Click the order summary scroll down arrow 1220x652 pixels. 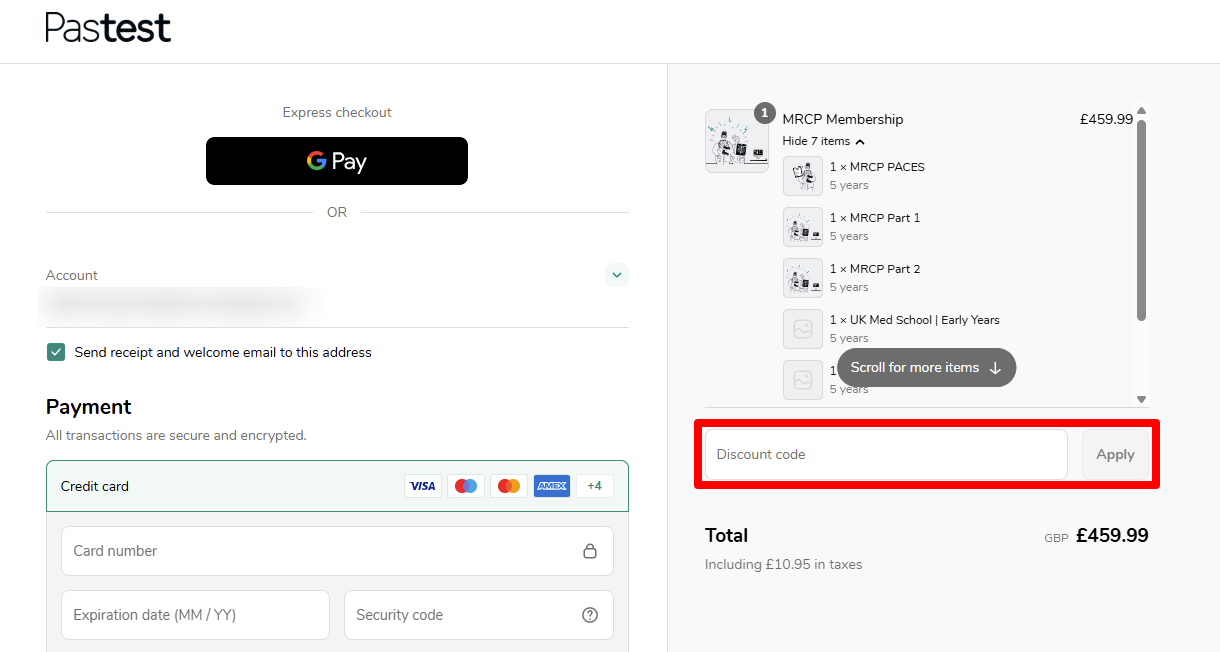(x=1142, y=400)
